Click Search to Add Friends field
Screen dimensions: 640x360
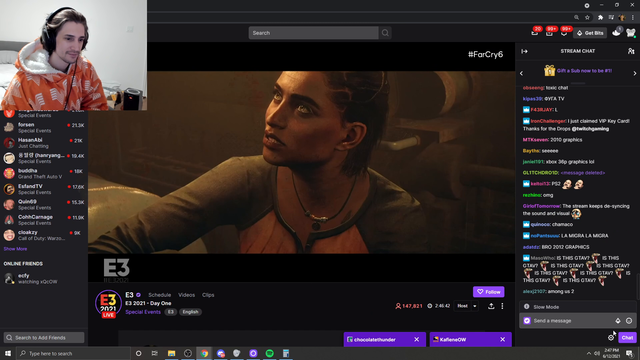click(x=44, y=338)
